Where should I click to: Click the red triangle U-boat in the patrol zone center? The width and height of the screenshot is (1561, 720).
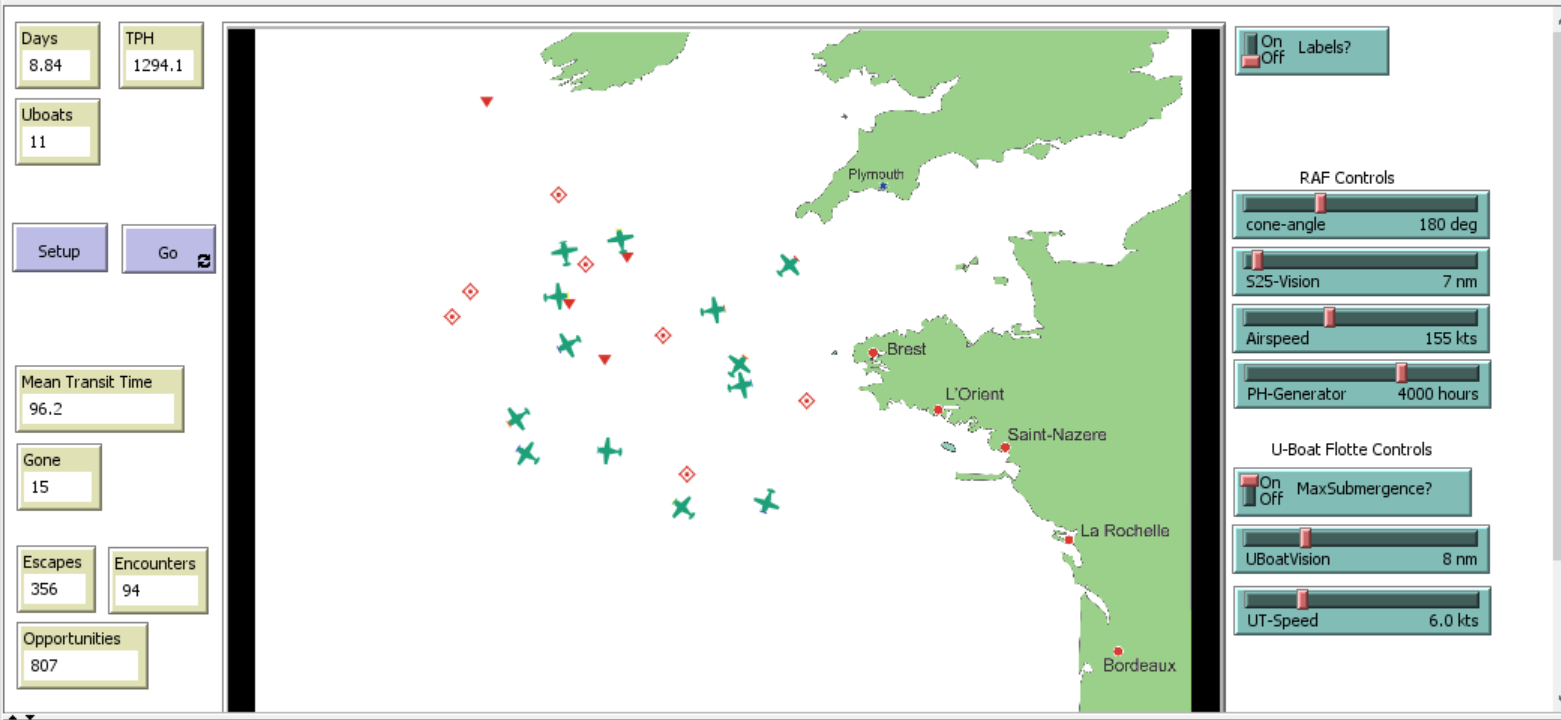coord(604,359)
